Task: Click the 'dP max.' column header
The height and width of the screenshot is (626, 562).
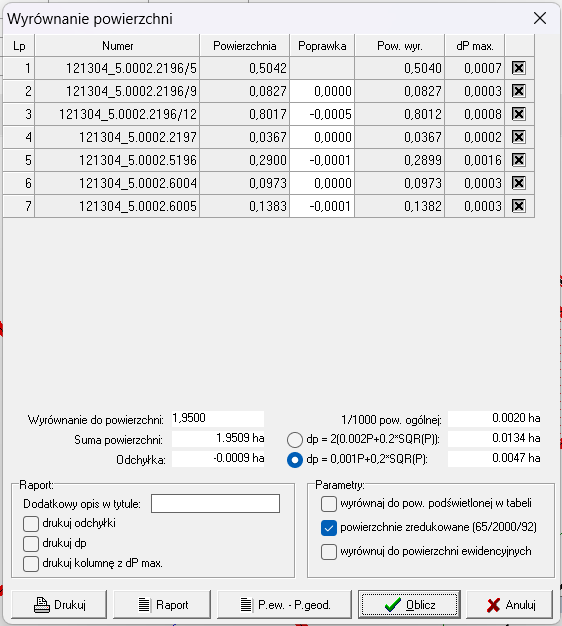Action: [475, 46]
